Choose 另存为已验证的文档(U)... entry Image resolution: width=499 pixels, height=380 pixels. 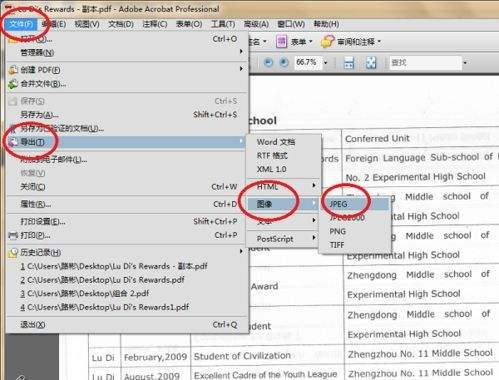127,128
